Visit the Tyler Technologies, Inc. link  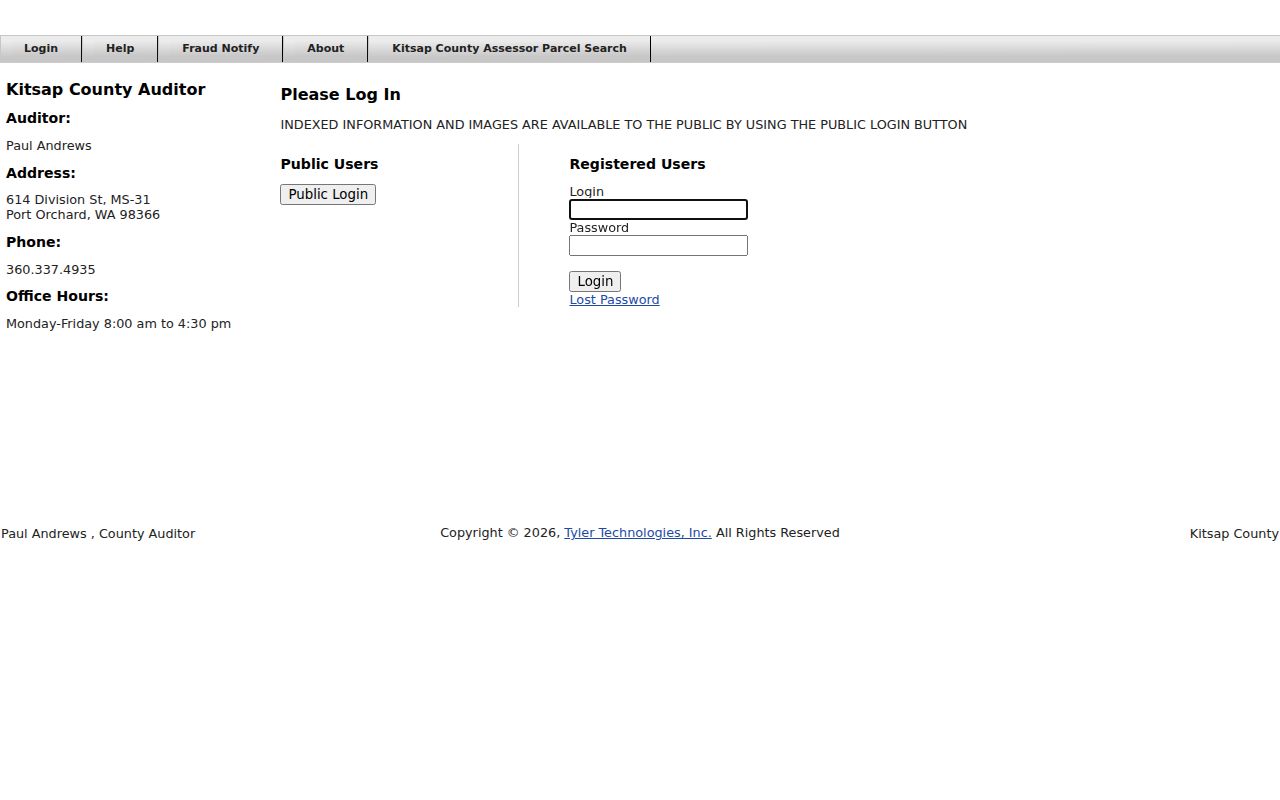pyautogui.click(x=637, y=533)
